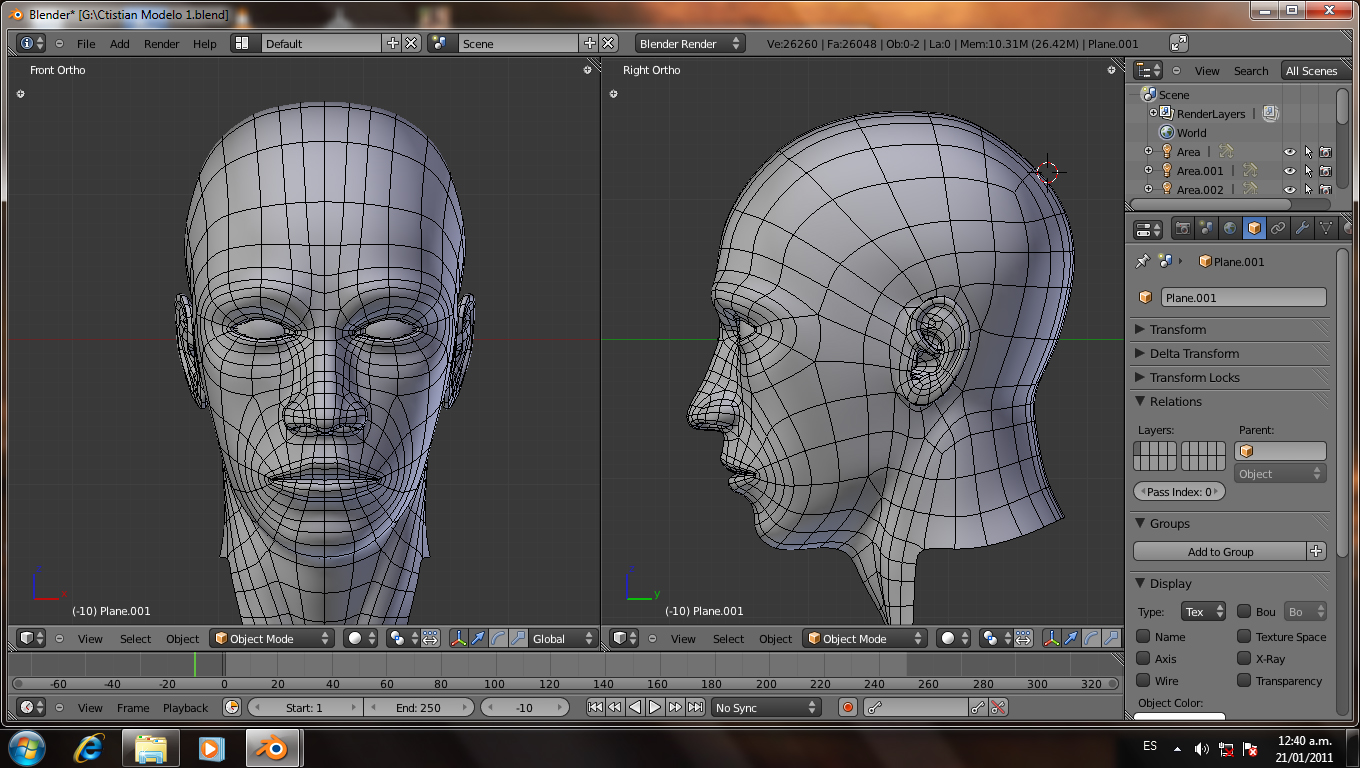The height and width of the screenshot is (768, 1360).
Task: Click the Object Color swatch
Action: point(1180,716)
